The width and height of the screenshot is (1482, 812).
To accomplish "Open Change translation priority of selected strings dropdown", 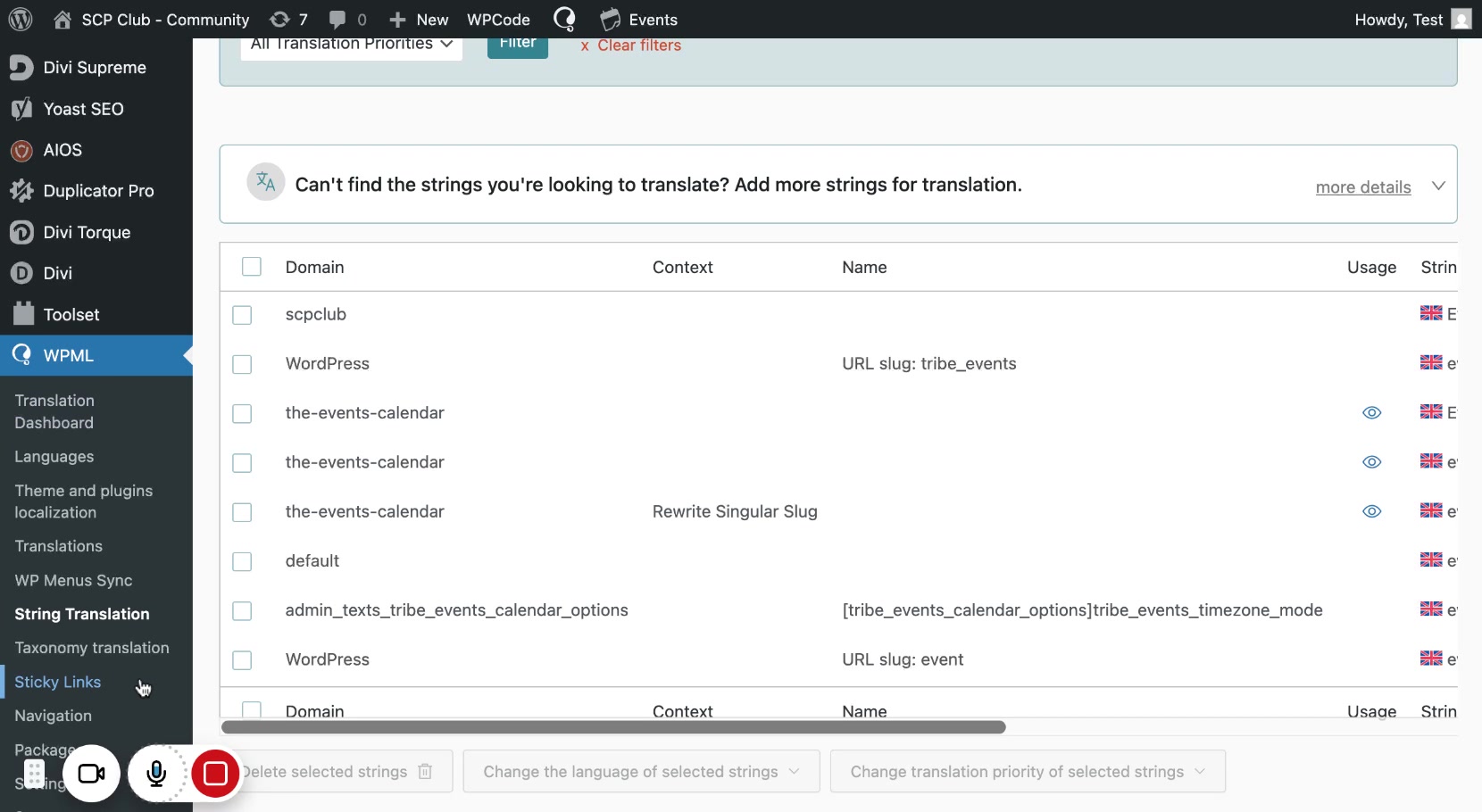I will point(1028,772).
